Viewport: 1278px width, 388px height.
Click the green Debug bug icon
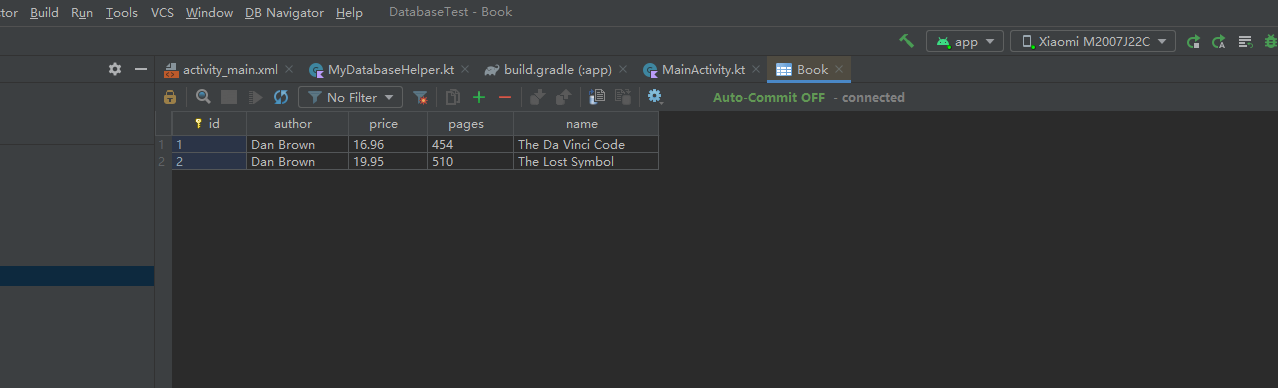point(1270,42)
